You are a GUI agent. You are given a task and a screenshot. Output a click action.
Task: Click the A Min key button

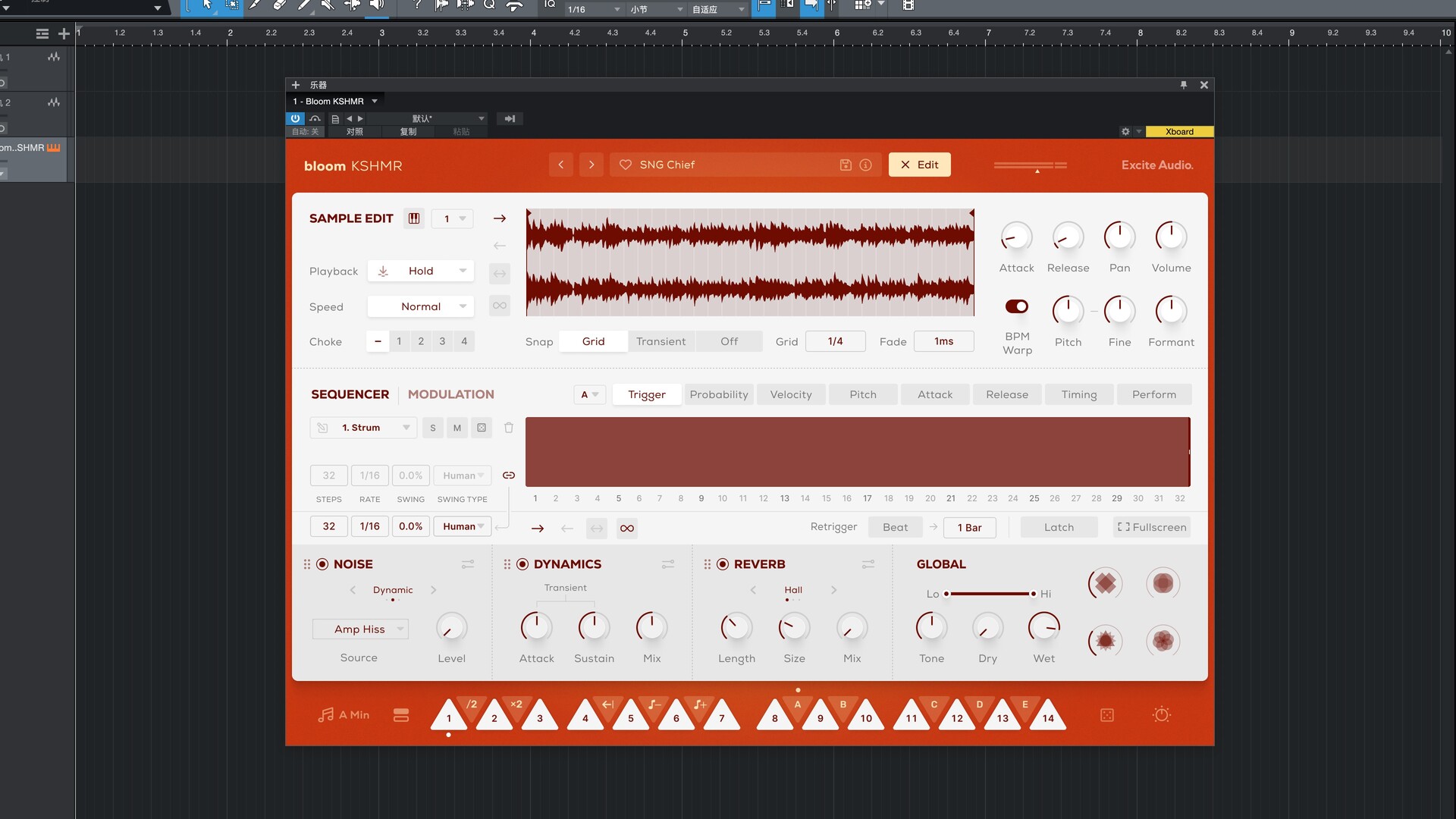click(x=344, y=714)
